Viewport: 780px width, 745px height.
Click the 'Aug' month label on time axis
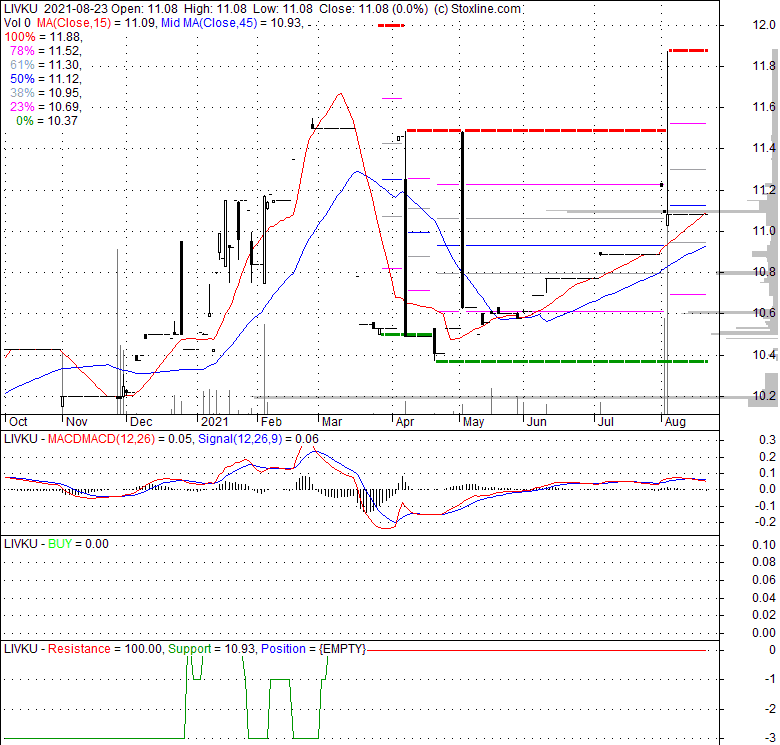coord(675,422)
